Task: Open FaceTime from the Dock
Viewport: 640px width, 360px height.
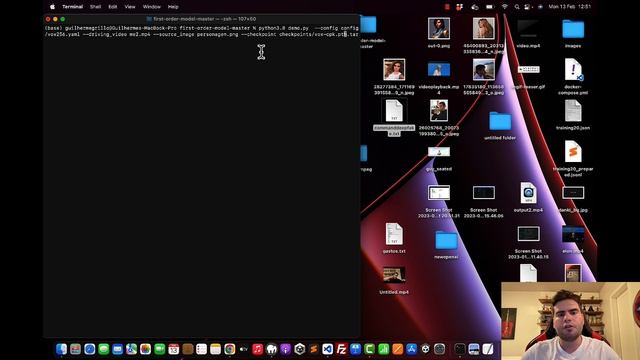Action: pyautogui.click(x=160, y=349)
